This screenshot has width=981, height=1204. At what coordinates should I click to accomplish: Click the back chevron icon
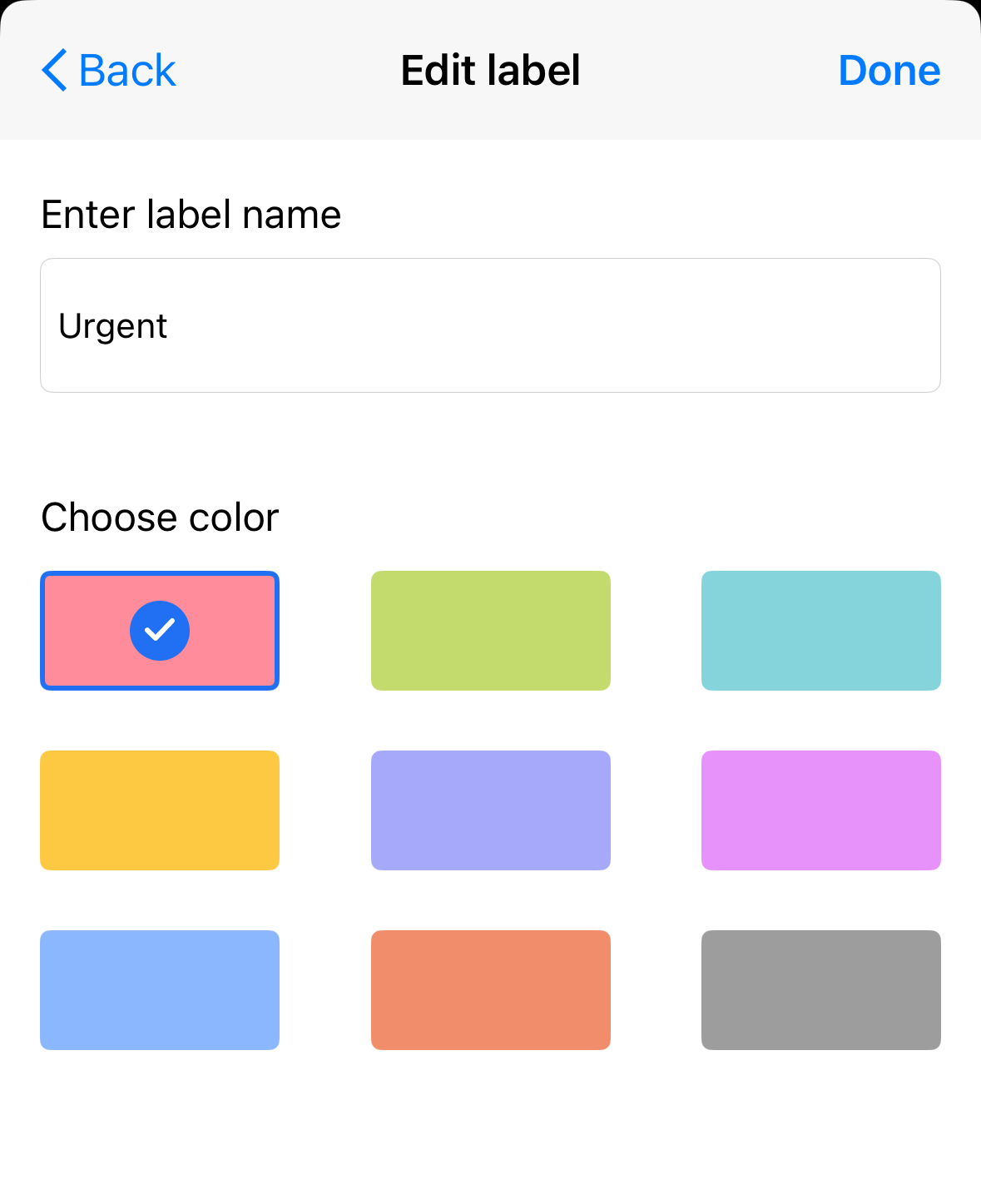coord(55,70)
